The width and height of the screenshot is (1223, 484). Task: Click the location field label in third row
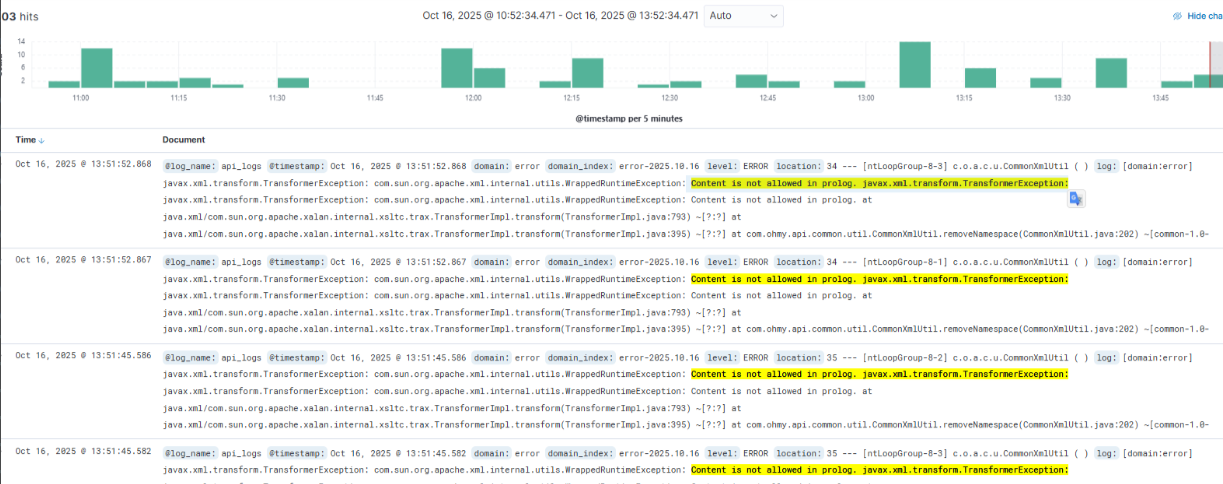[798, 356]
